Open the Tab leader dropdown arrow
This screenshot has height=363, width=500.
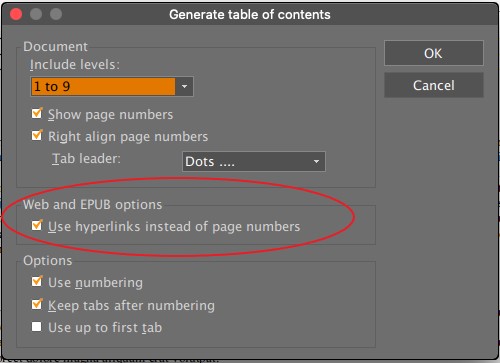[316, 162]
